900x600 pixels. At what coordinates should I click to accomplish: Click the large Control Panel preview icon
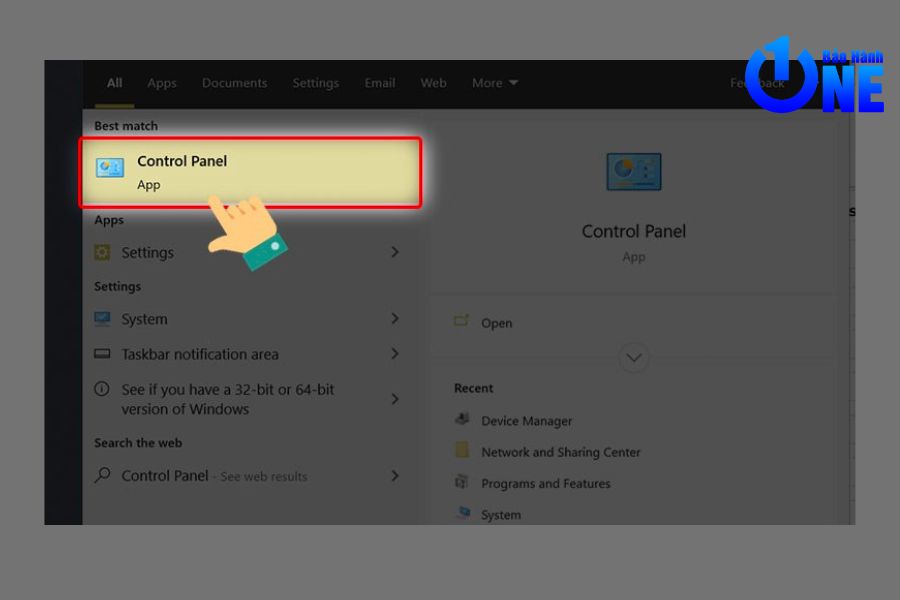pos(634,173)
